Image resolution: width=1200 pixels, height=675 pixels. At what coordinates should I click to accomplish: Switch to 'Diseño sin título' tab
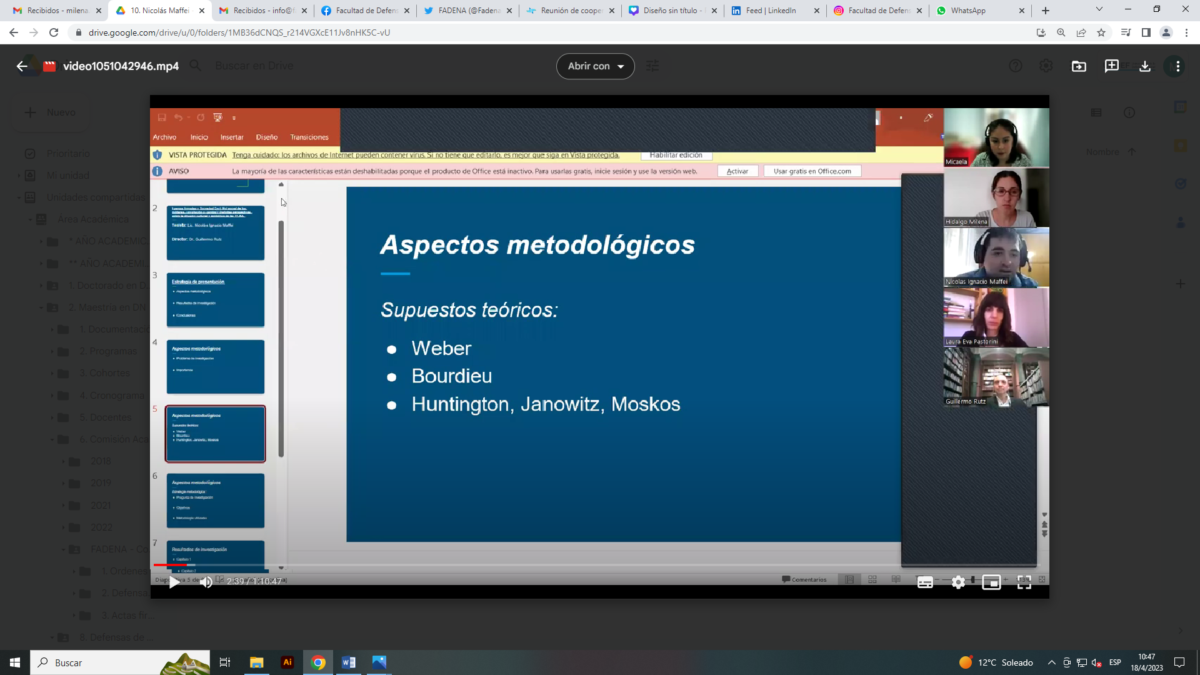coord(671,10)
